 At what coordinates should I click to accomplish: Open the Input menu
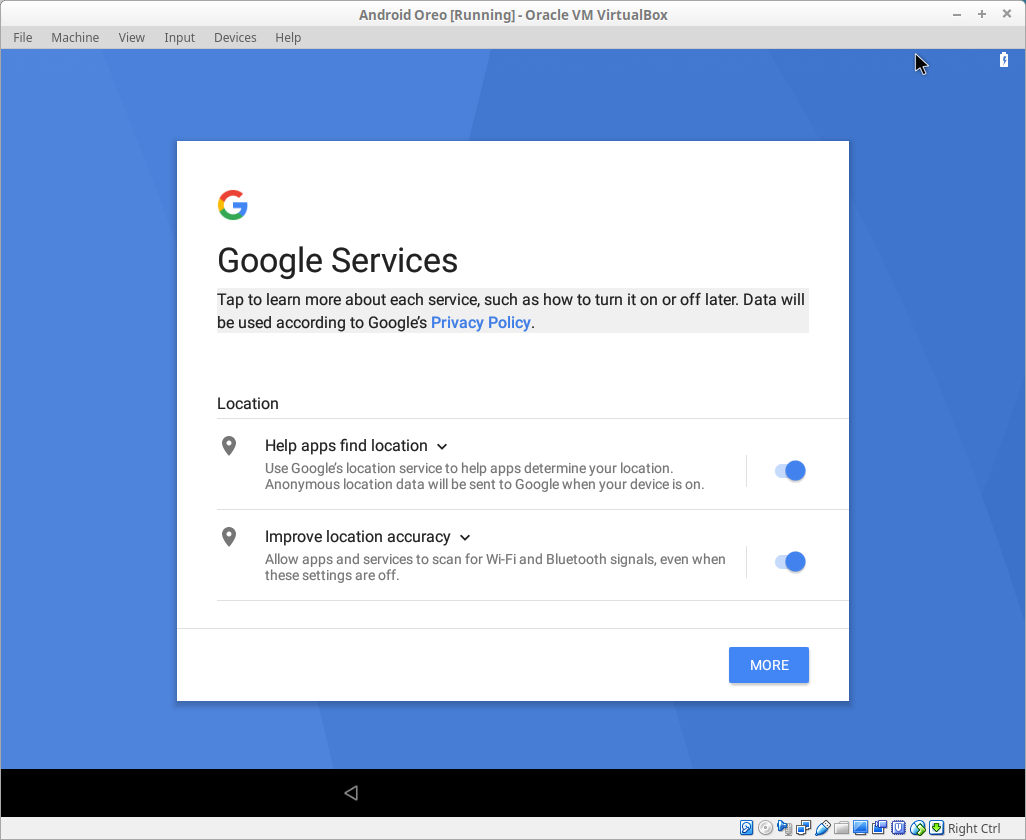pos(179,37)
